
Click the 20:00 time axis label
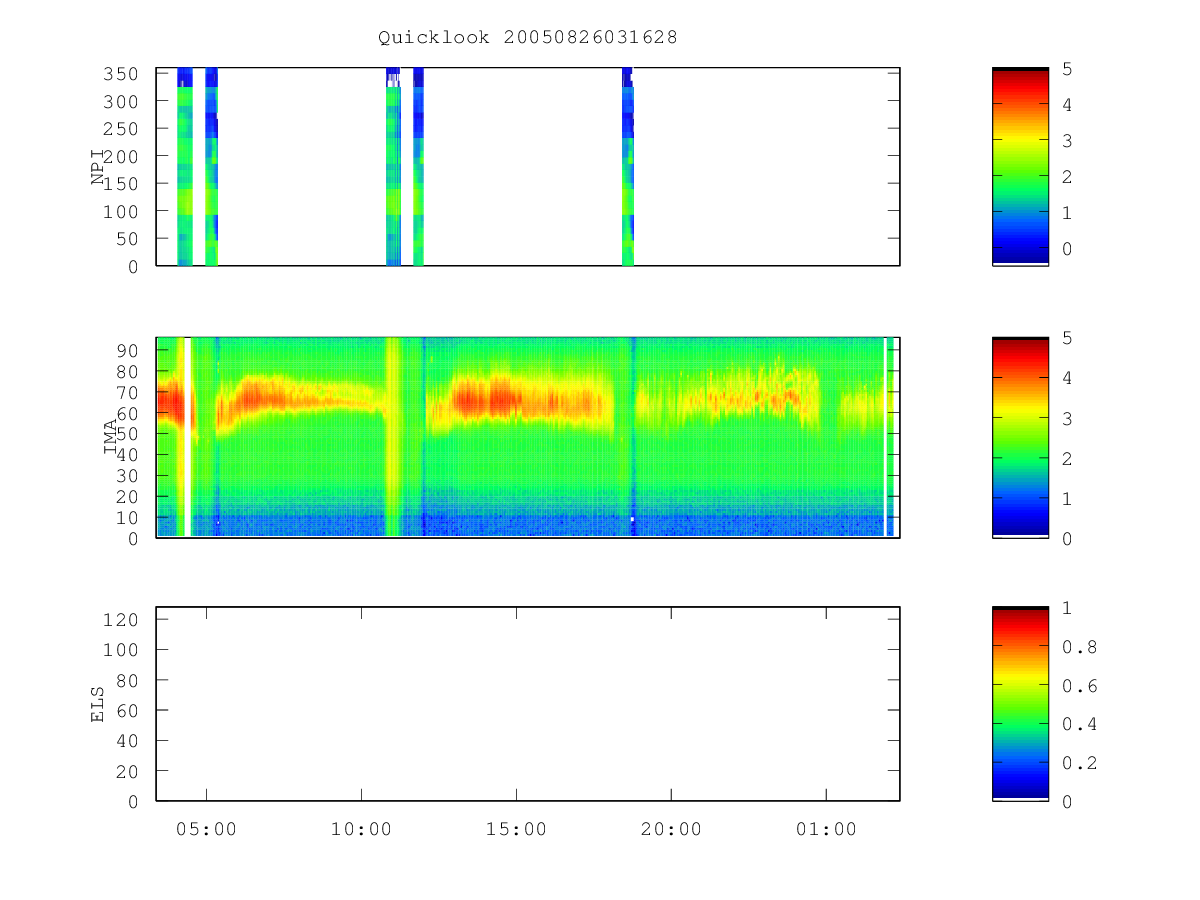point(671,829)
